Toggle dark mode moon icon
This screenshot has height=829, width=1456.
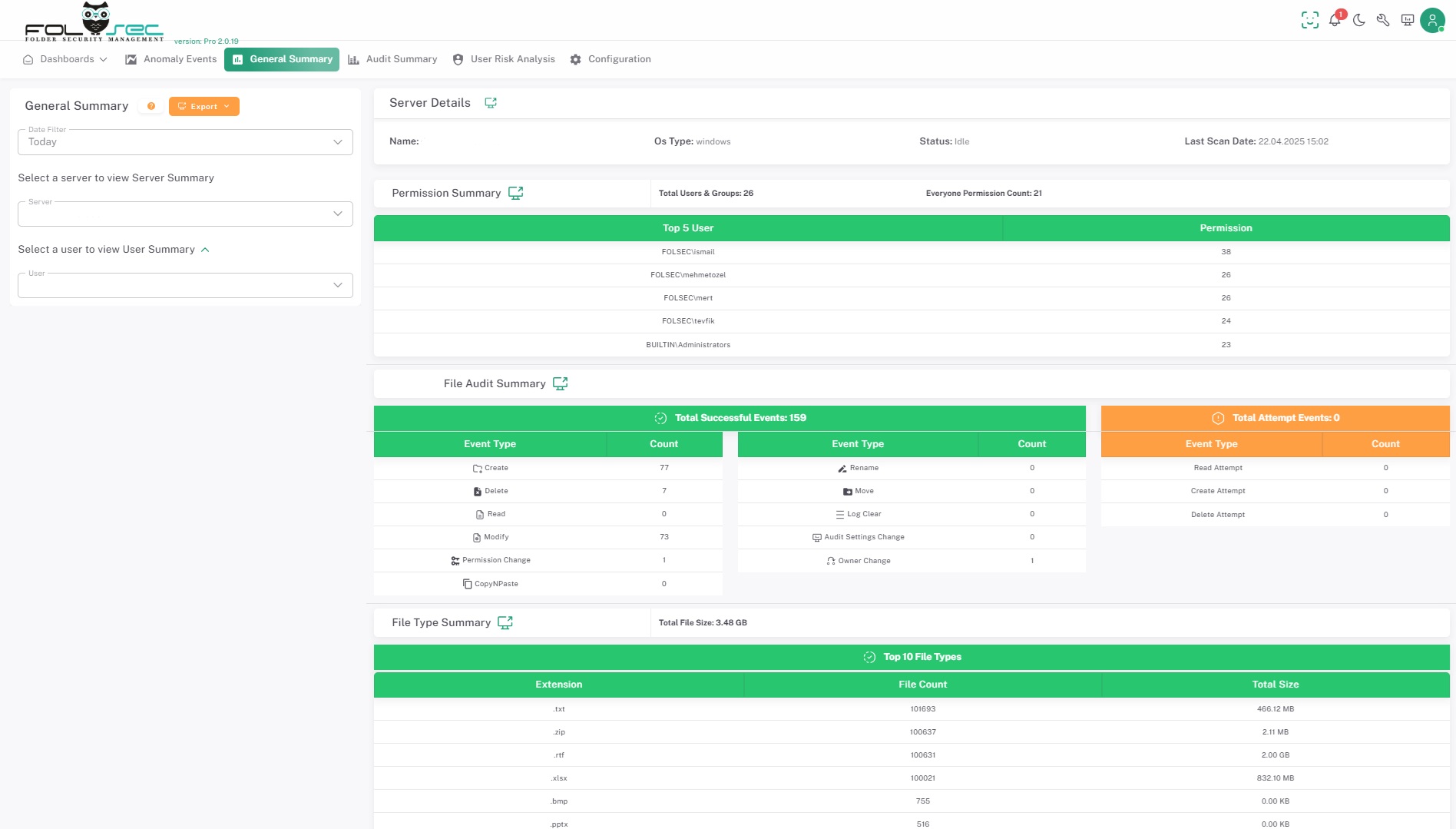1359,20
